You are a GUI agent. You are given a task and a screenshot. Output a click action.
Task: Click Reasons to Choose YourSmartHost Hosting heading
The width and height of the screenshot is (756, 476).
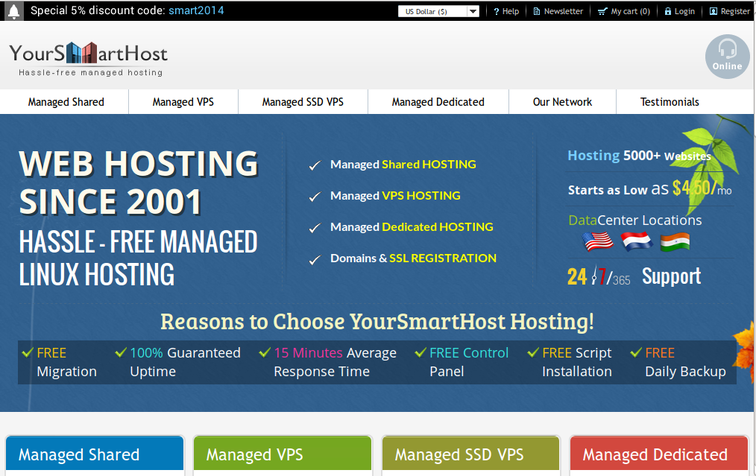click(x=377, y=322)
